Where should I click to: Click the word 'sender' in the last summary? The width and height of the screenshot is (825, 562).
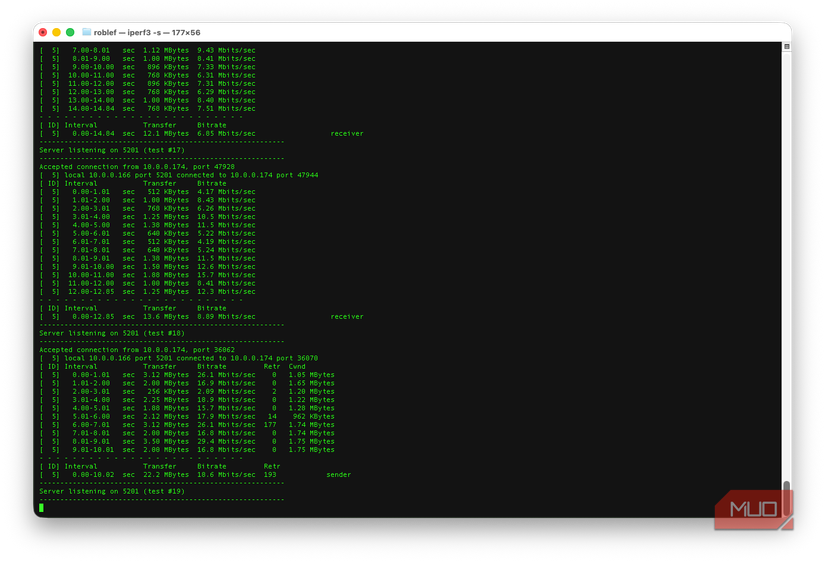(x=338, y=475)
